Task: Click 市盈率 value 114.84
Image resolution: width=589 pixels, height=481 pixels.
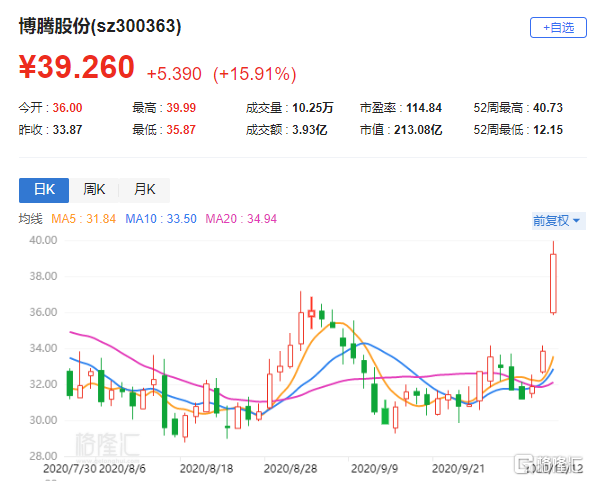Action: [x=424, y=108]
